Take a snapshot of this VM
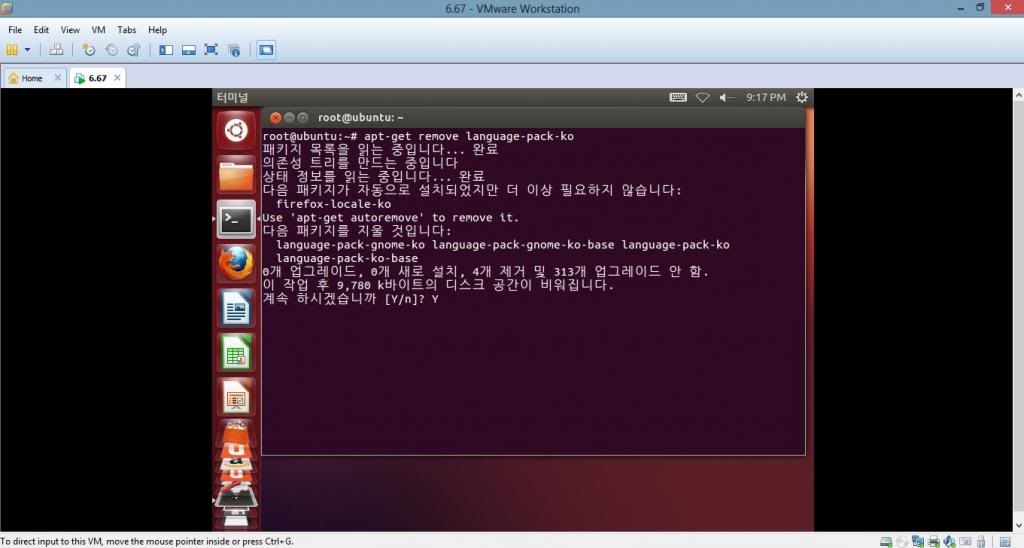The width and height of the screenshot is (1024, 548). (x=89, y=50)
